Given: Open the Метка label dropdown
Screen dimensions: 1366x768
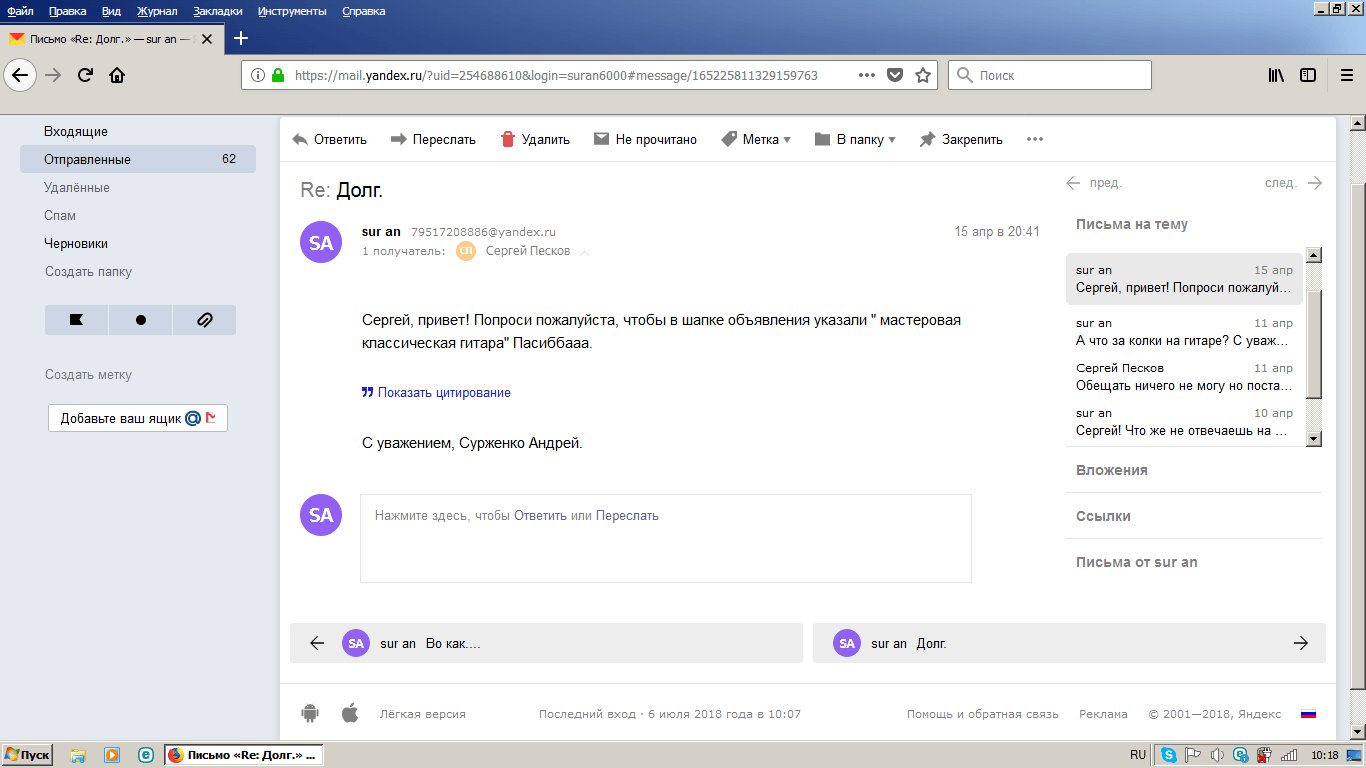Looking at the screenshot, I should 756,140.
